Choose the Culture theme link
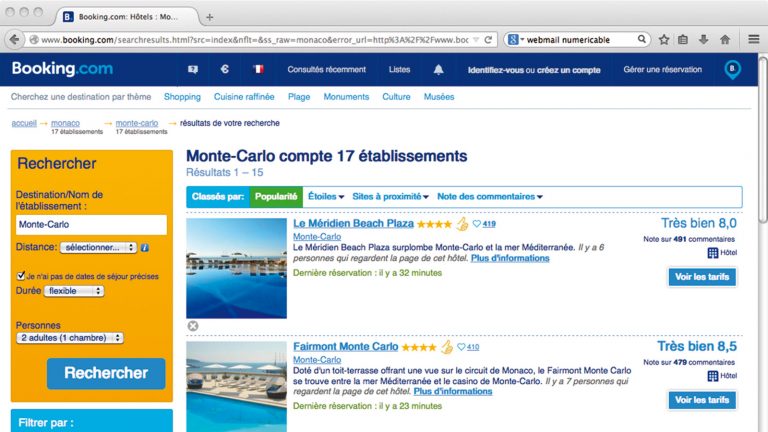The image size is (768, 432). [396, 97]
